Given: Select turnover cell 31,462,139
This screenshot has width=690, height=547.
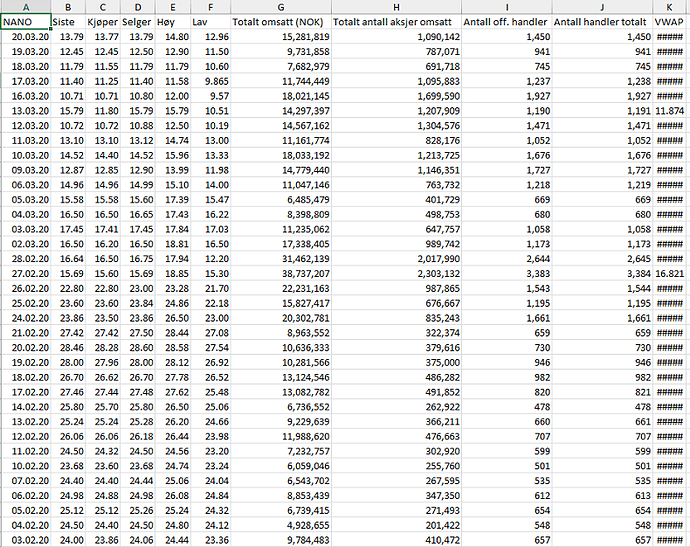Looking at the screenshot, I should coord(281,259).
